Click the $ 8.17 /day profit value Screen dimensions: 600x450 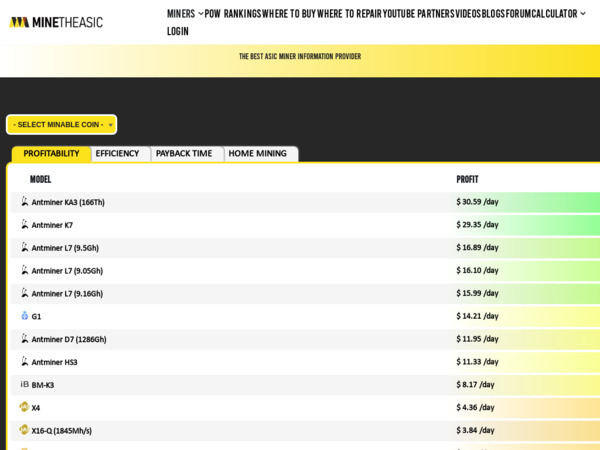(x=475, y=385)
